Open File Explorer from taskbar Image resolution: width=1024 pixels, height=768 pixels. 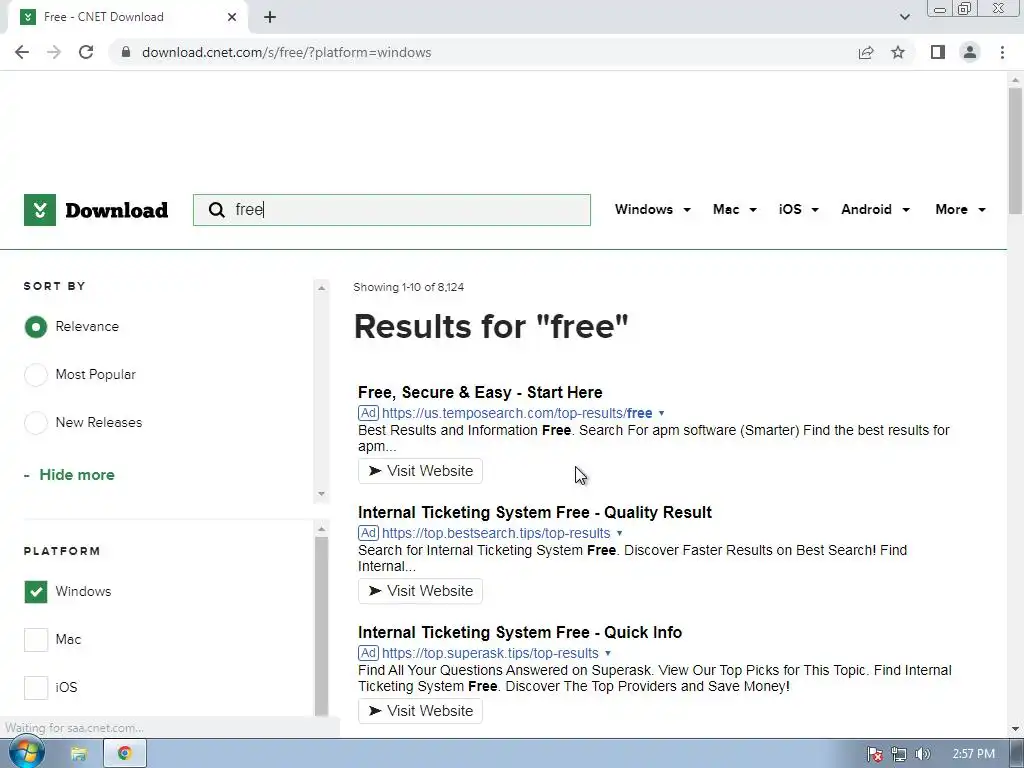click(x=79, y=754)
